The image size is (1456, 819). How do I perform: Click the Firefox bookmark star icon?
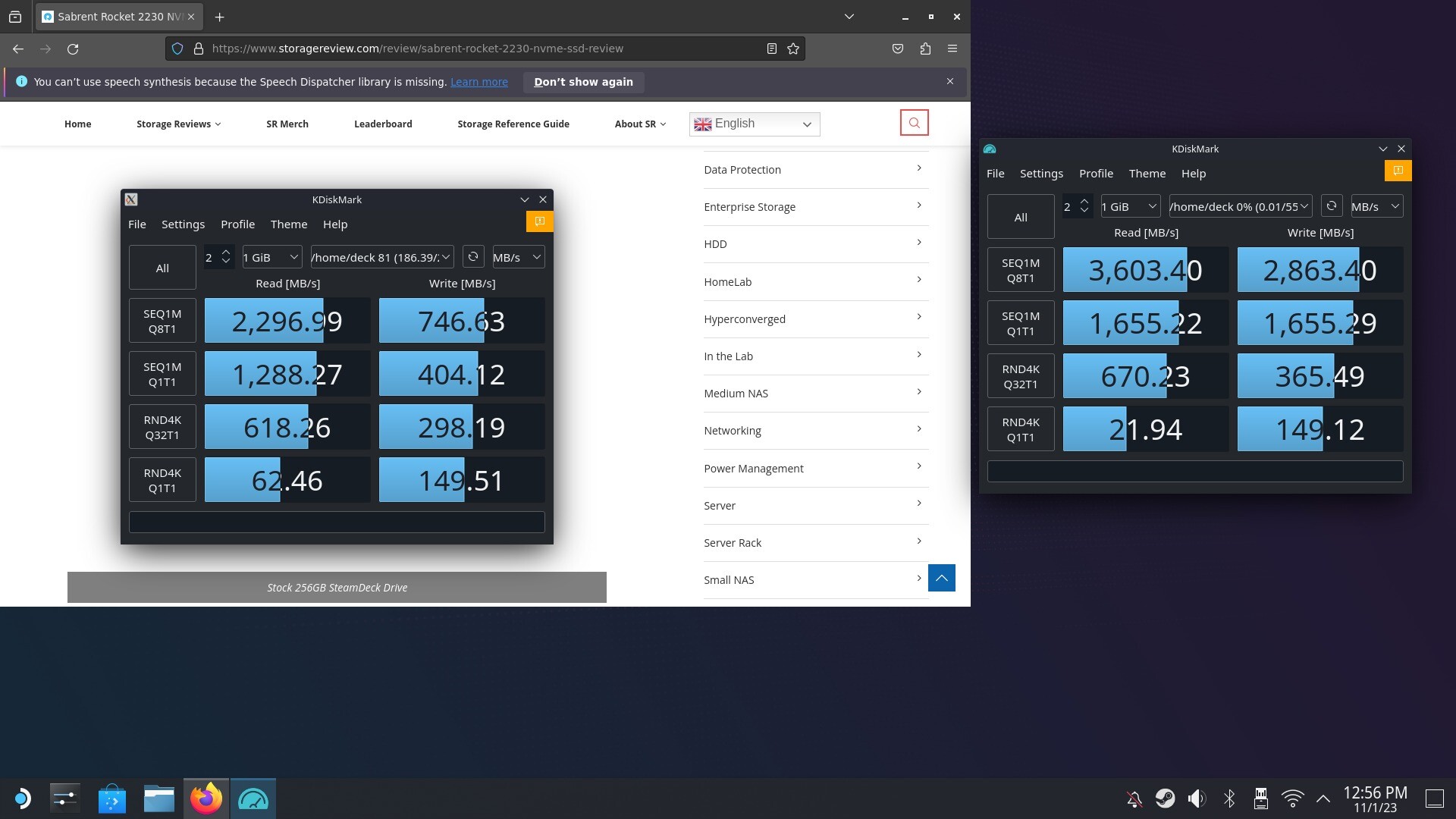pos(794,48)
